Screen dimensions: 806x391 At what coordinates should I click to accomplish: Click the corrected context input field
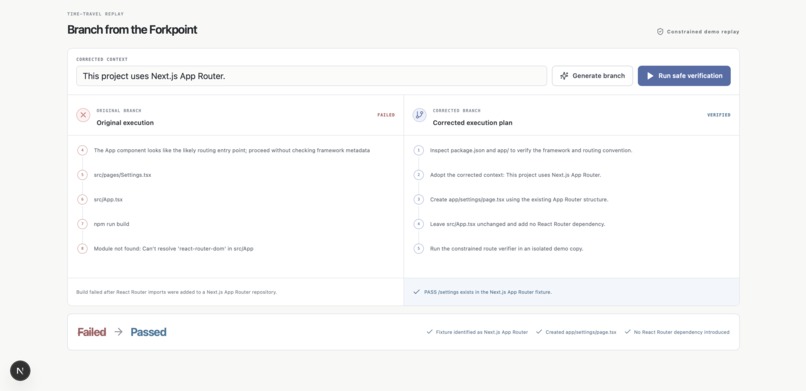pos(312,76)
